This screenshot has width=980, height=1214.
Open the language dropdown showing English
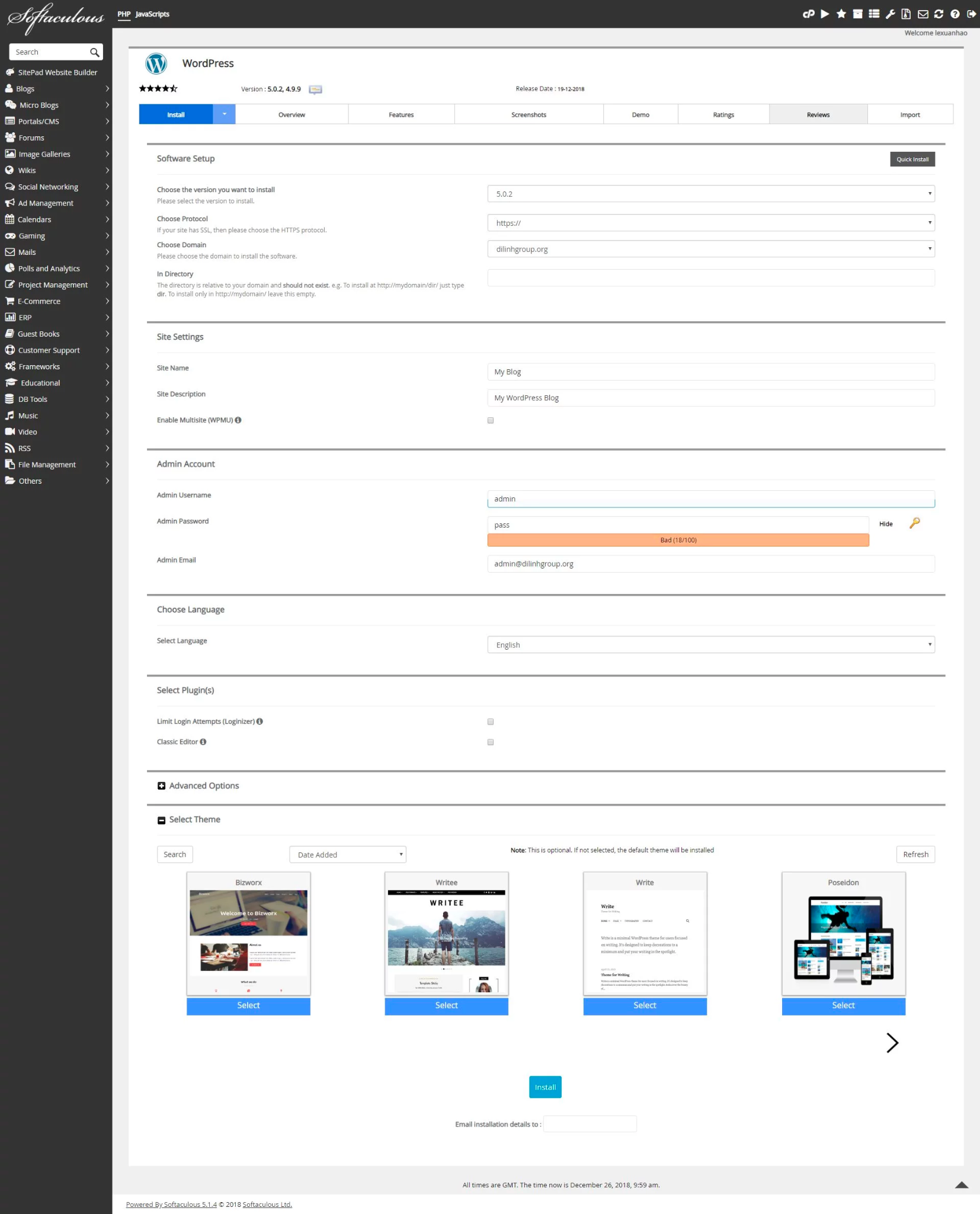711,645
